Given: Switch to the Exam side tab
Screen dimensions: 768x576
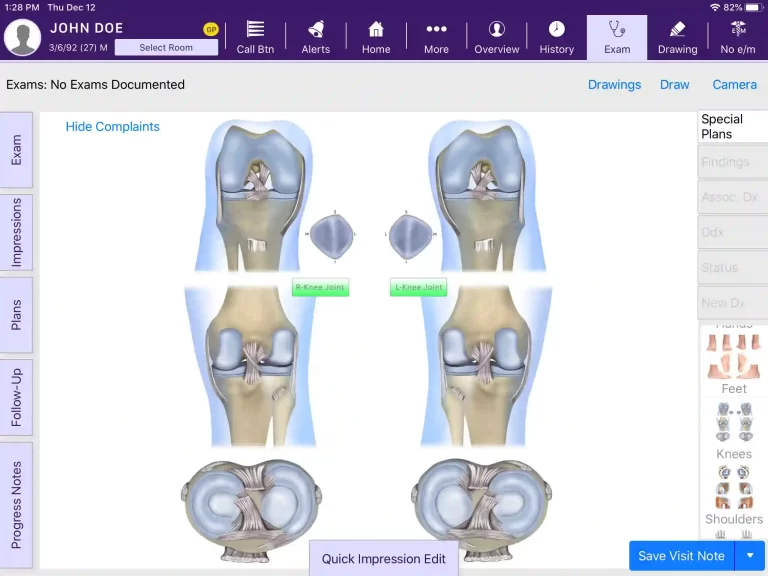Looking at the screenshot, I should [16, 150].
